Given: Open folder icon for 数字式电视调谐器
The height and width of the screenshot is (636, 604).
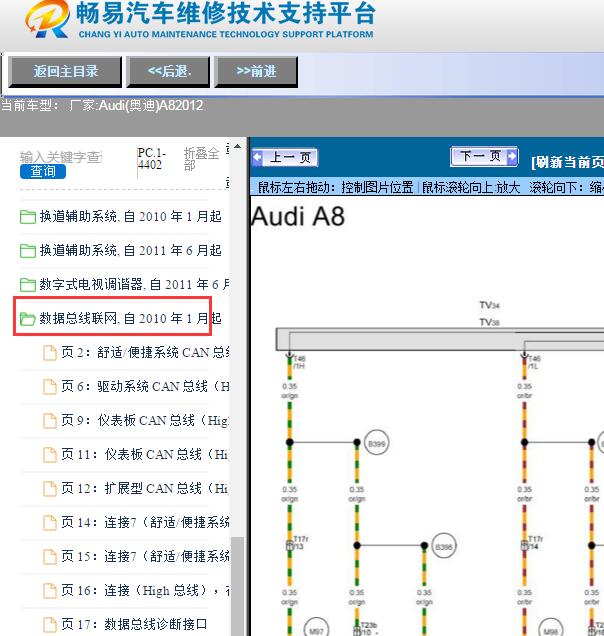Looking at the screenshot, I should click(28, 284).
